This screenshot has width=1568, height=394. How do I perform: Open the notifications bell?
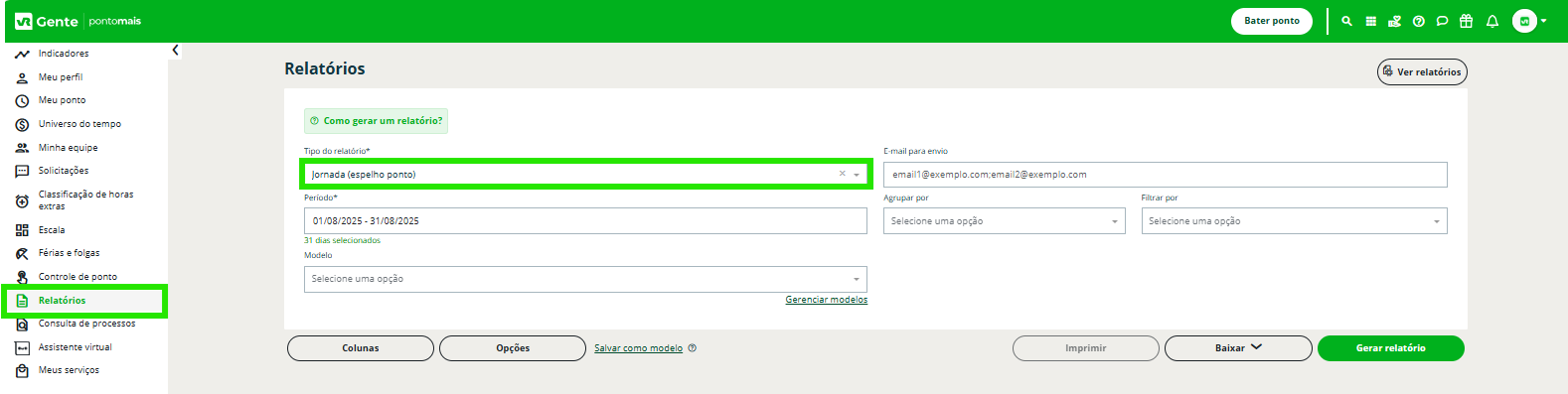1491,21
